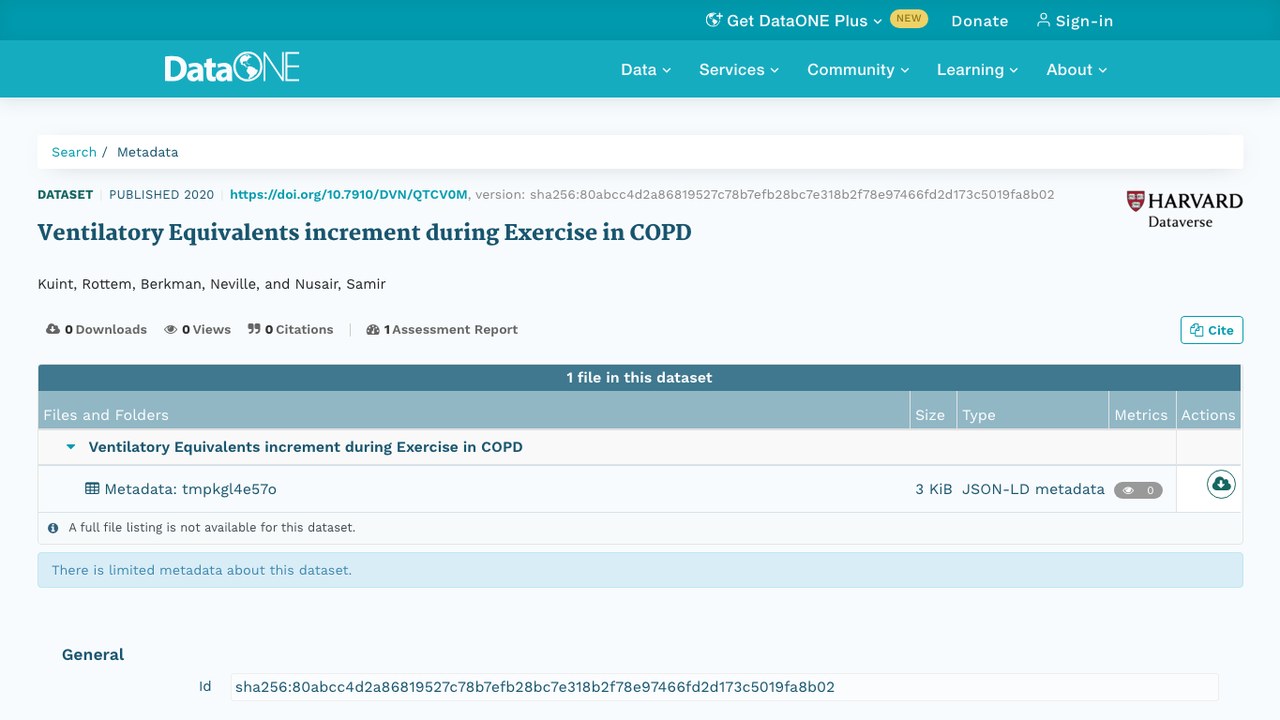The height and width of the screenshot is (720, 1280).
Task: Collapse the Ventilatory Equivalents folder row
Action: coord(71,447)
